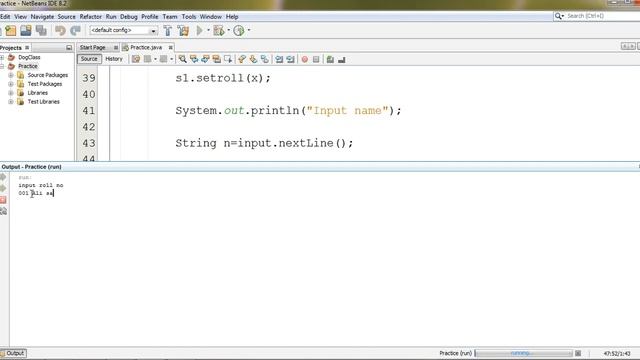Click the Save All toolbar icon
The width and height of the screenshot is (640, 360).
(41, 31)
